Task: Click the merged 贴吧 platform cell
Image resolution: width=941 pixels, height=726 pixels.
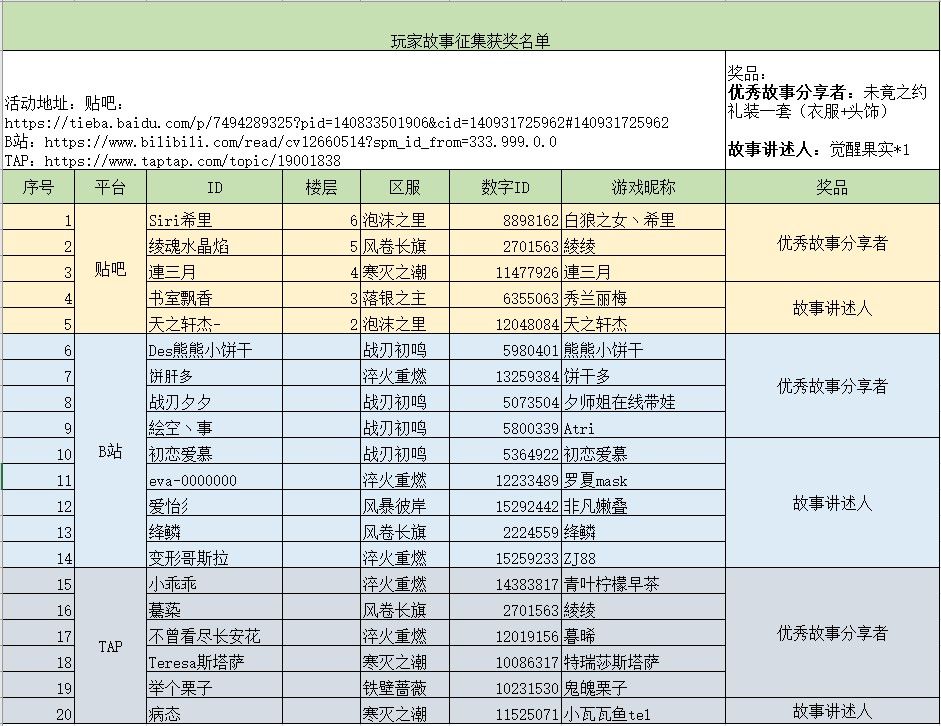Action: (x=110, y=269)
